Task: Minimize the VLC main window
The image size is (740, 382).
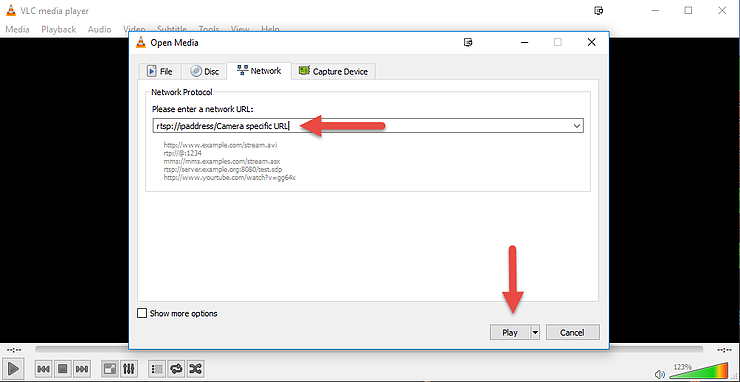Action: [x=655, y=10]
